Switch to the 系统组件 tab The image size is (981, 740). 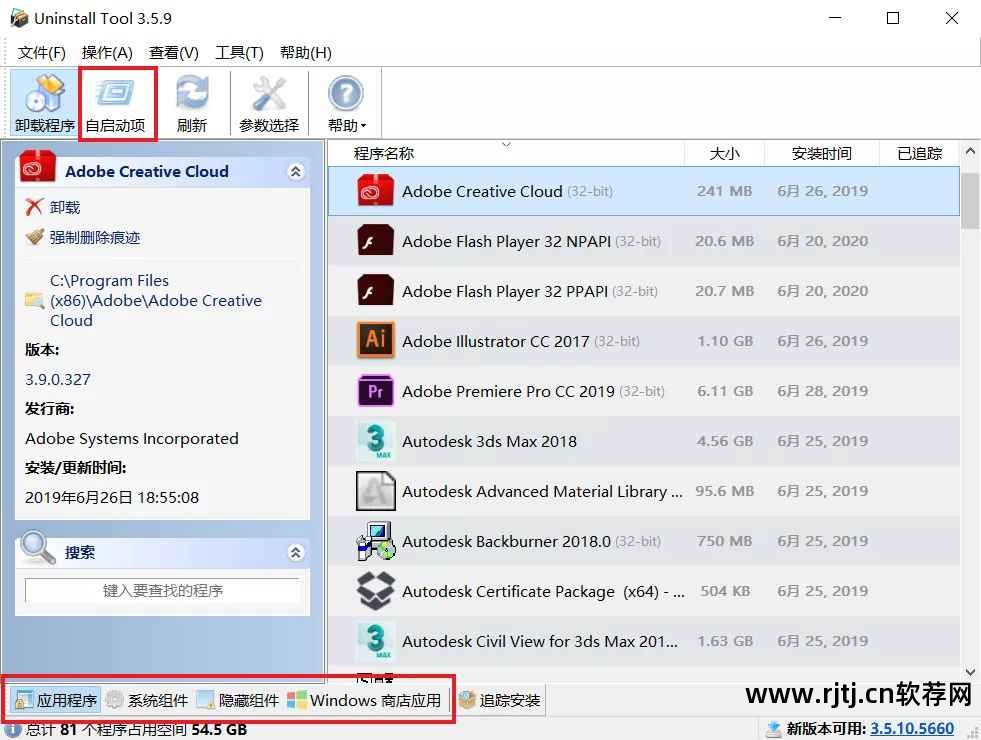click(x=147, y=700)
